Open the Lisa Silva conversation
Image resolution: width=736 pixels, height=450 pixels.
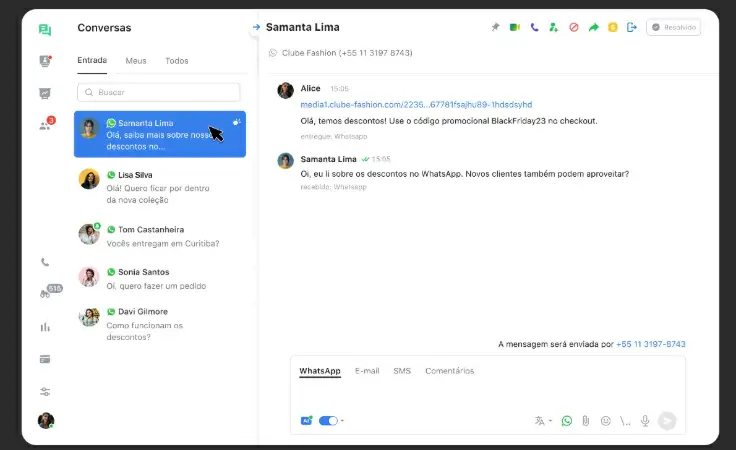point(160,187)
